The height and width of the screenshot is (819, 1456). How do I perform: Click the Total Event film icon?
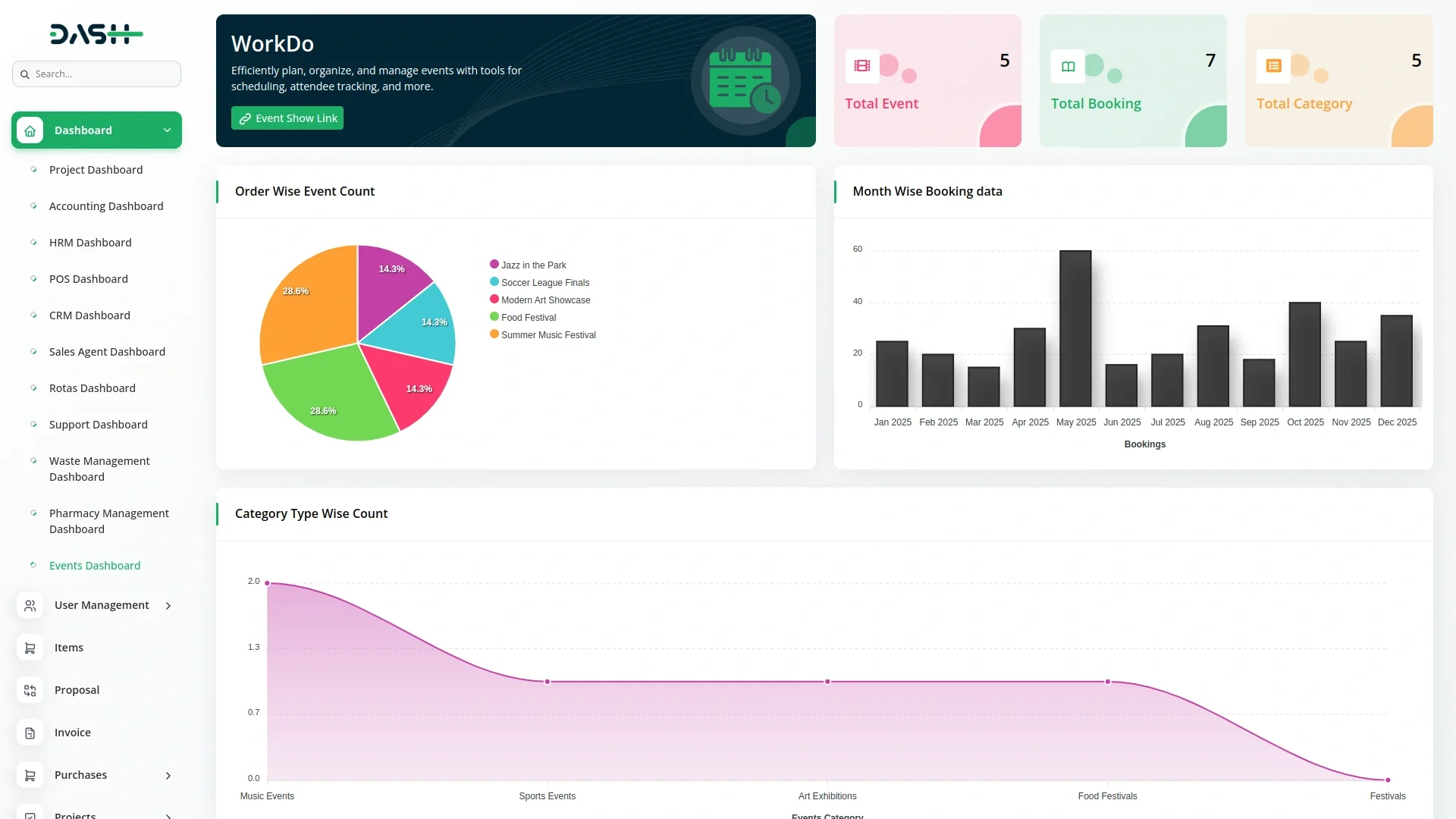click(x=862, y=66)
